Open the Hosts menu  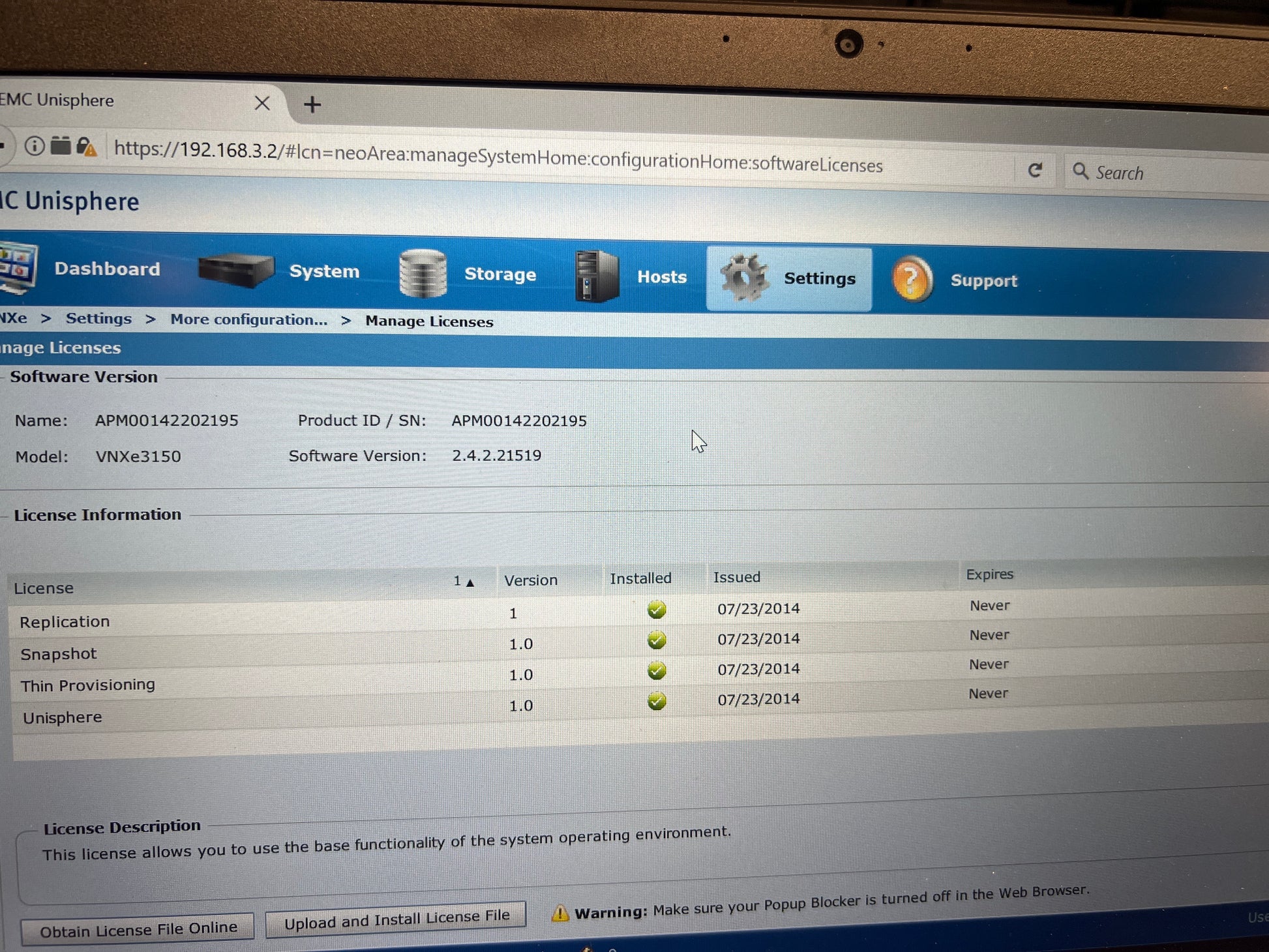(662, 276)
